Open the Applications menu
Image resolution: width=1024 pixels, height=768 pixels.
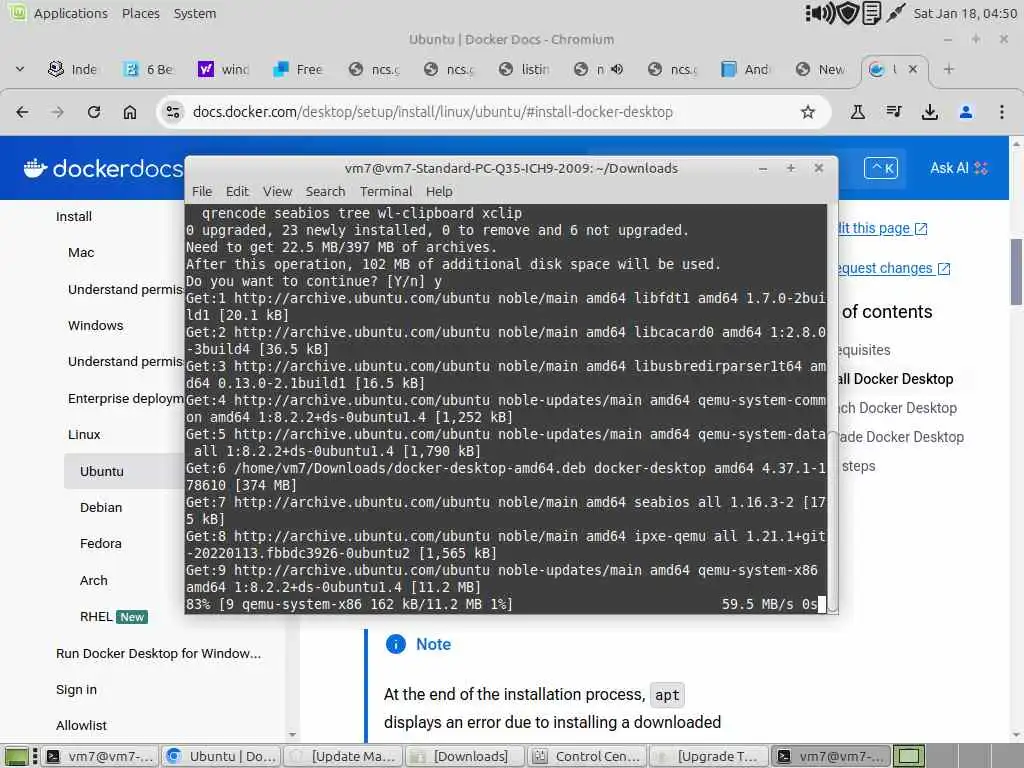click(71, 13)
